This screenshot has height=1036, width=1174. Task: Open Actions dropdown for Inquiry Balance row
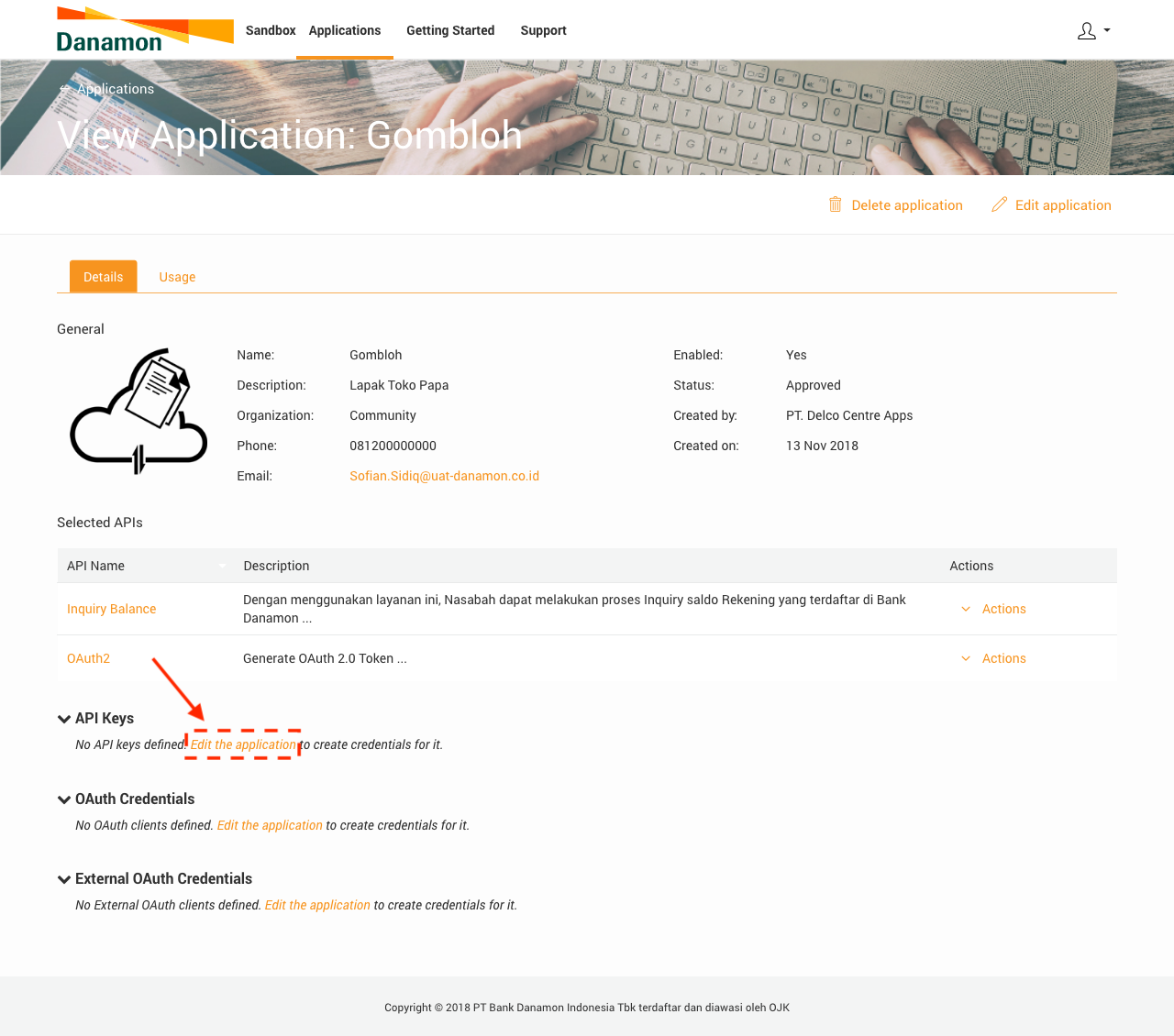993,609
